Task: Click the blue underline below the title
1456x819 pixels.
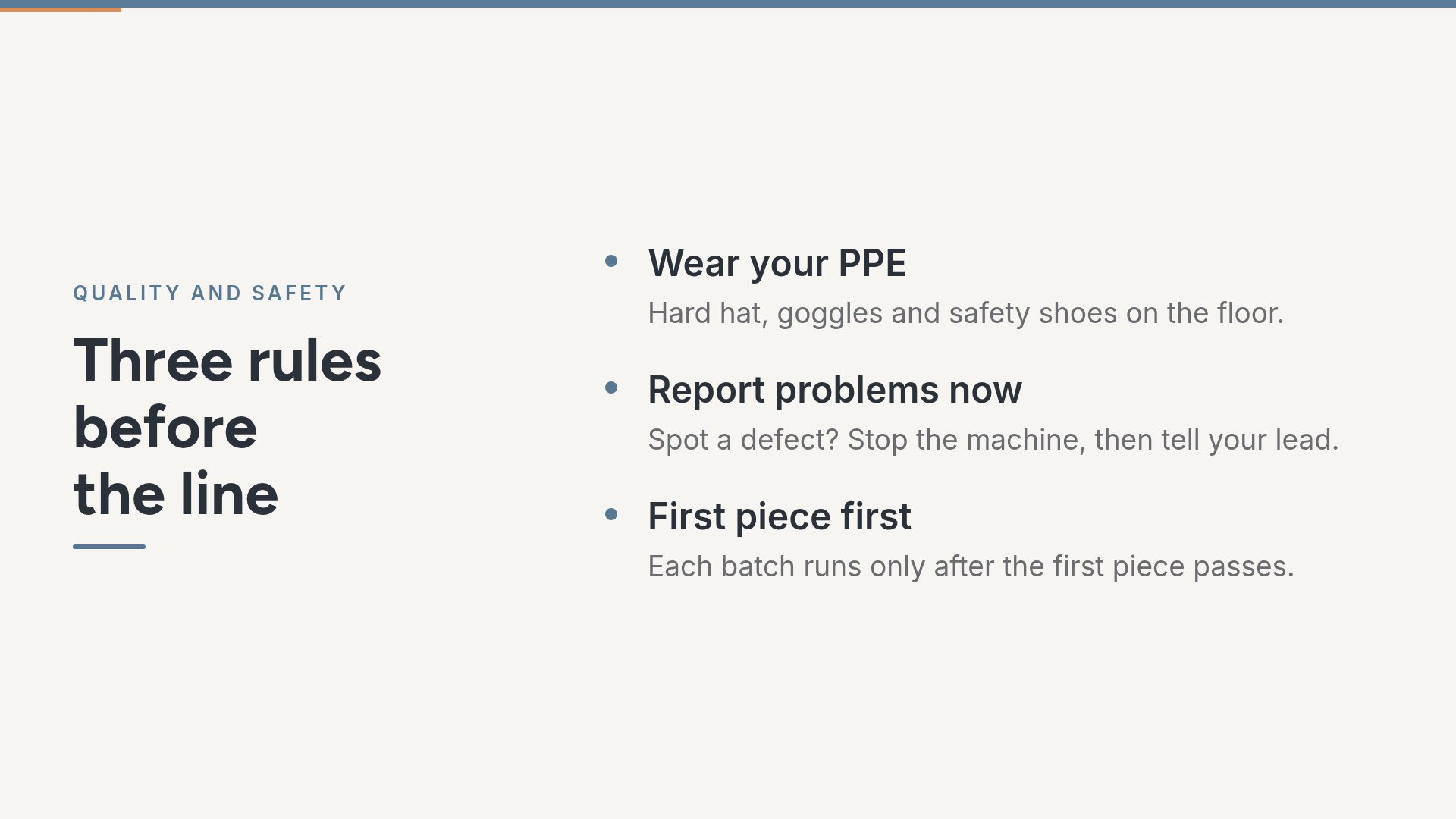Action: point(109,546)
